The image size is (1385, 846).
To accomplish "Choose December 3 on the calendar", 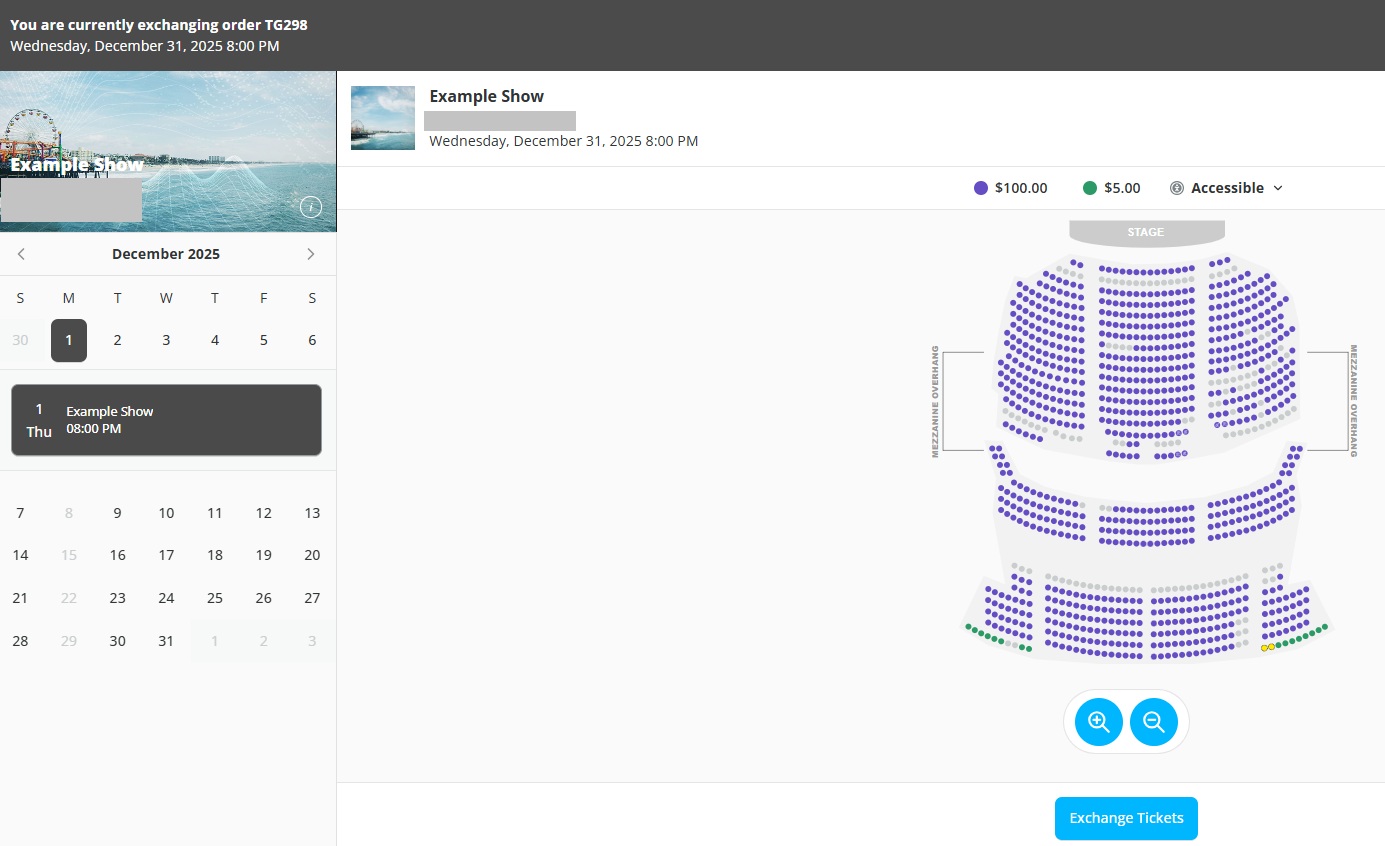I will [x=166, y=340].
